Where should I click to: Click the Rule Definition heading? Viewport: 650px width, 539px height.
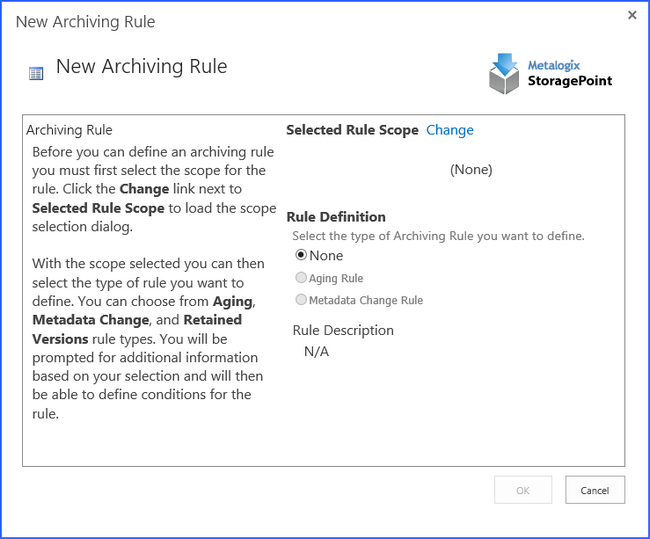[x=336, y=217]
